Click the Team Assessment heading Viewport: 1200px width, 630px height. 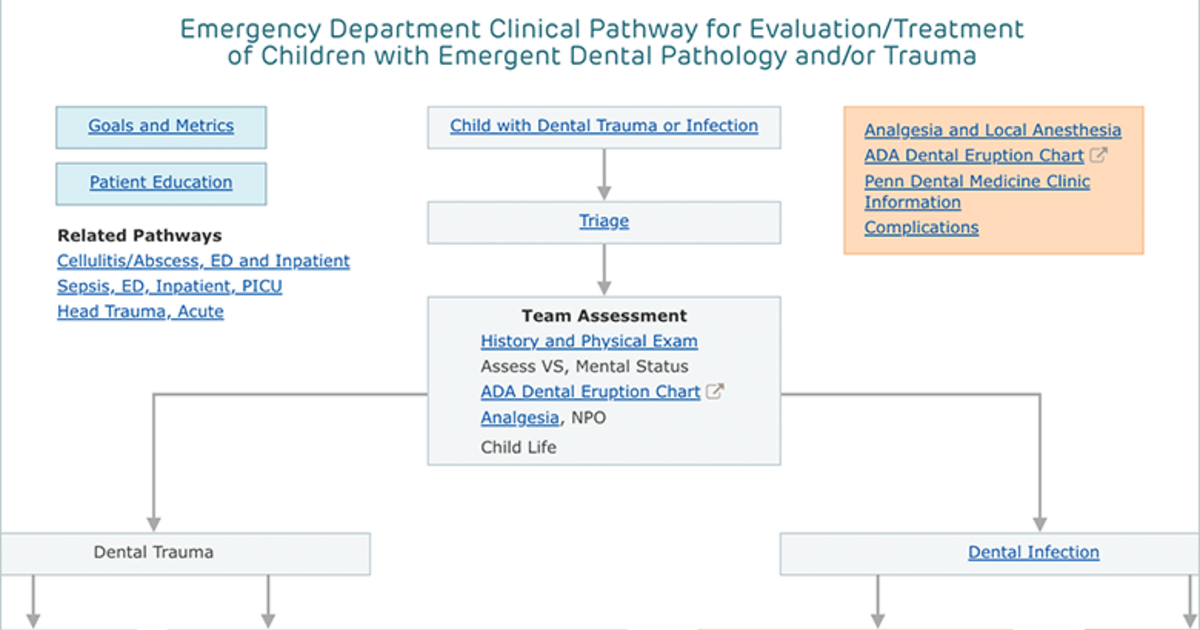(604, 316)
